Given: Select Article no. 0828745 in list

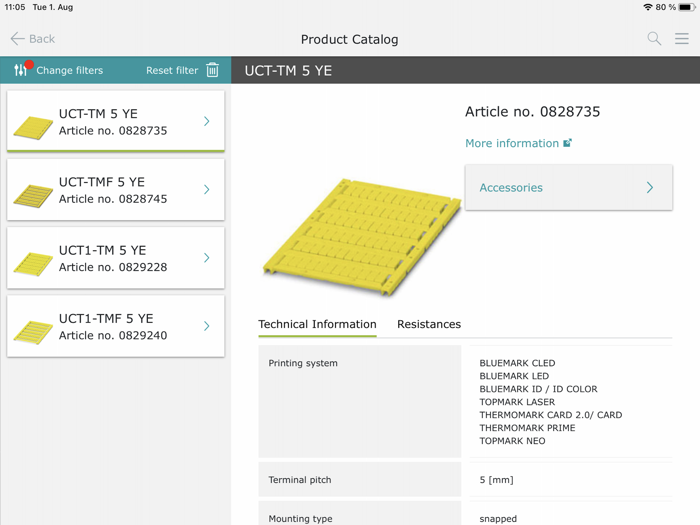Looking at the screenshot, I should click(113, 199).
